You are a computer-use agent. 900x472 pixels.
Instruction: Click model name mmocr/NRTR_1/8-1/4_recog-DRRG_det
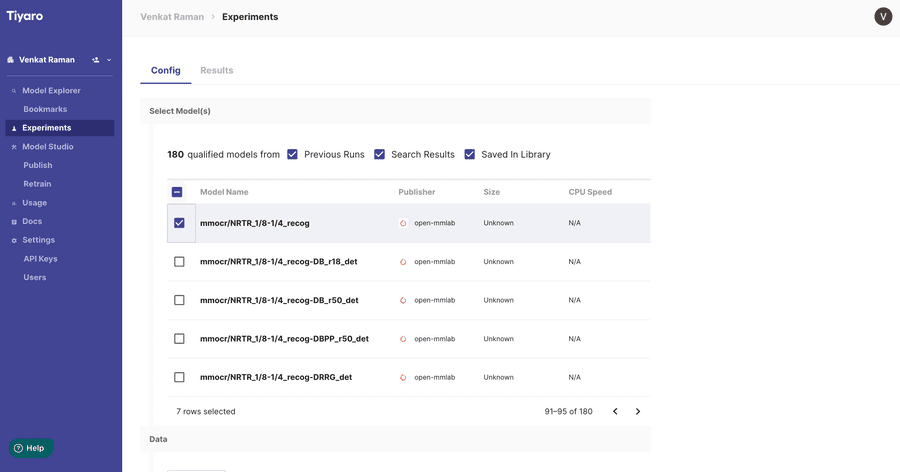point(276,377)
